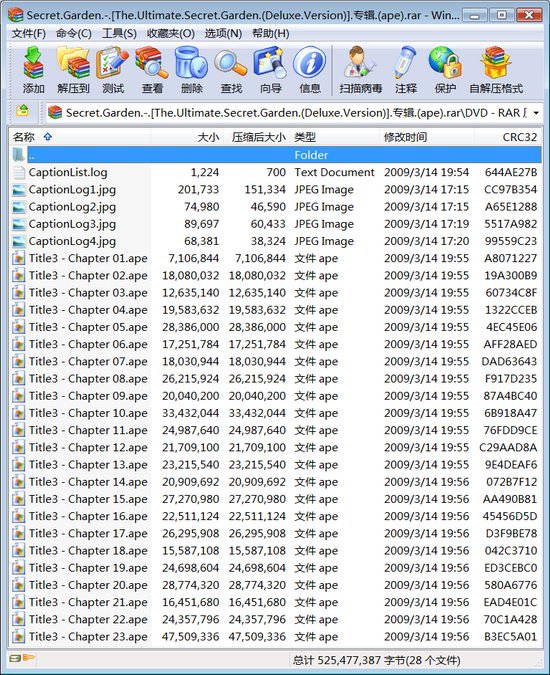Select Title3 - Chapter 15.ape
550x675 pixels.
88,499
